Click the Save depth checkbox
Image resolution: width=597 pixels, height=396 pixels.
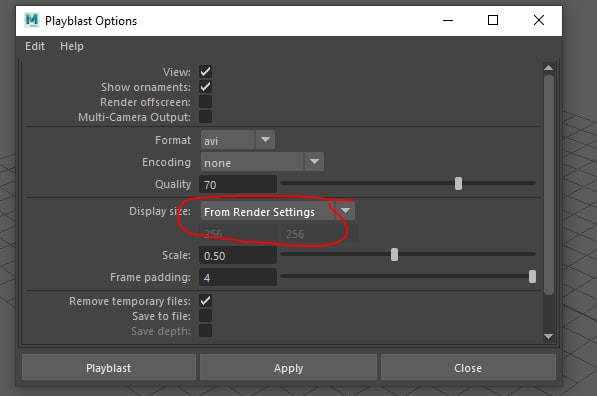tap(205, 331)
